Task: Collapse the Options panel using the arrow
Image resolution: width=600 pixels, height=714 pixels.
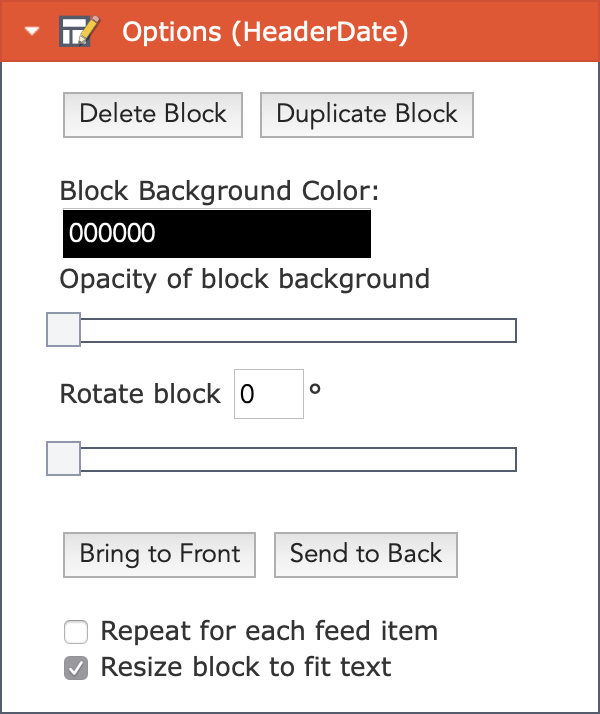Action: 32,31
